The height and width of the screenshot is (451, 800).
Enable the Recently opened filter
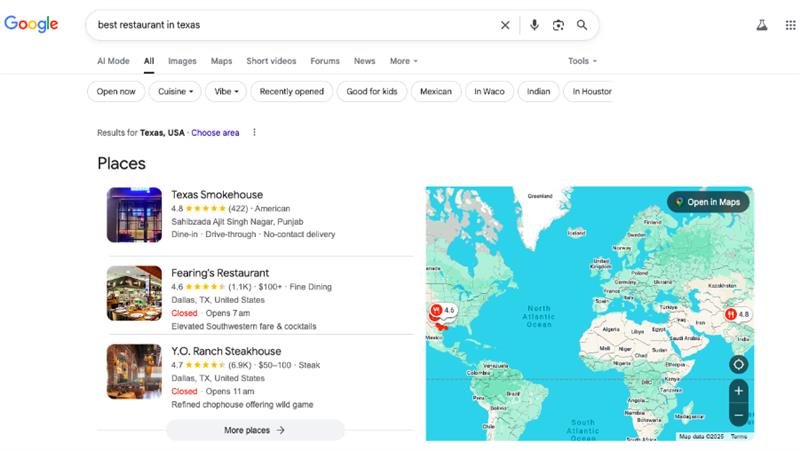coord(291,92)
